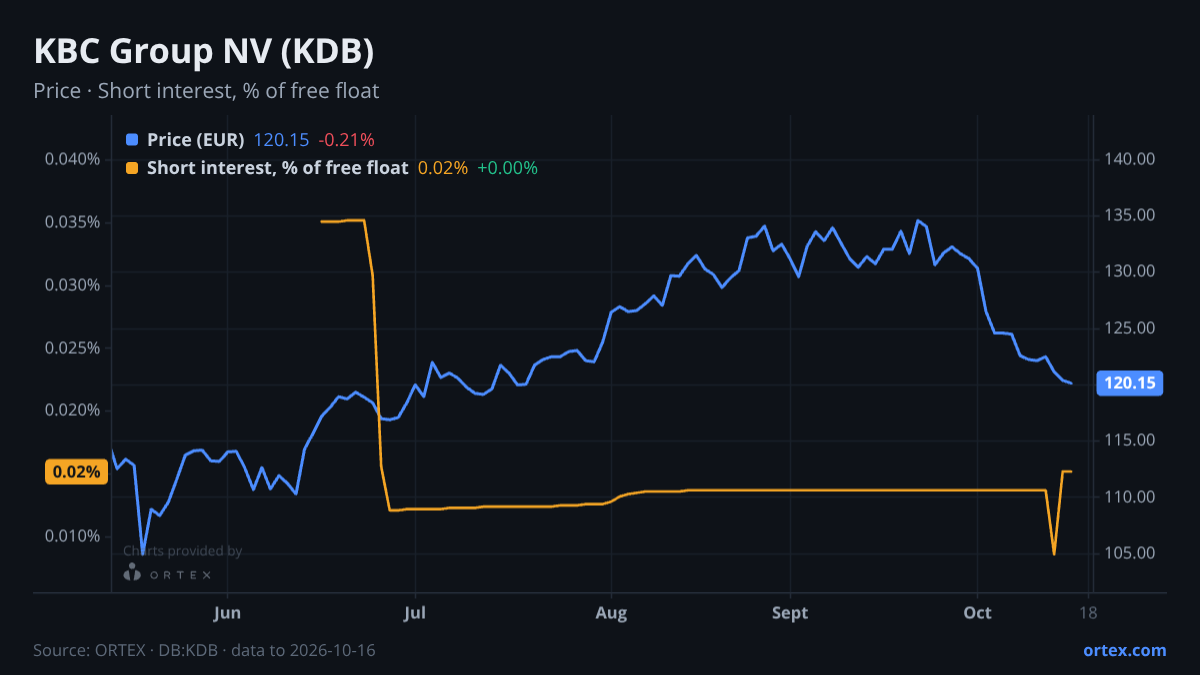Click the 110.00 right axis label
Screen dimensions: 1200x675
click(1130, 497)
